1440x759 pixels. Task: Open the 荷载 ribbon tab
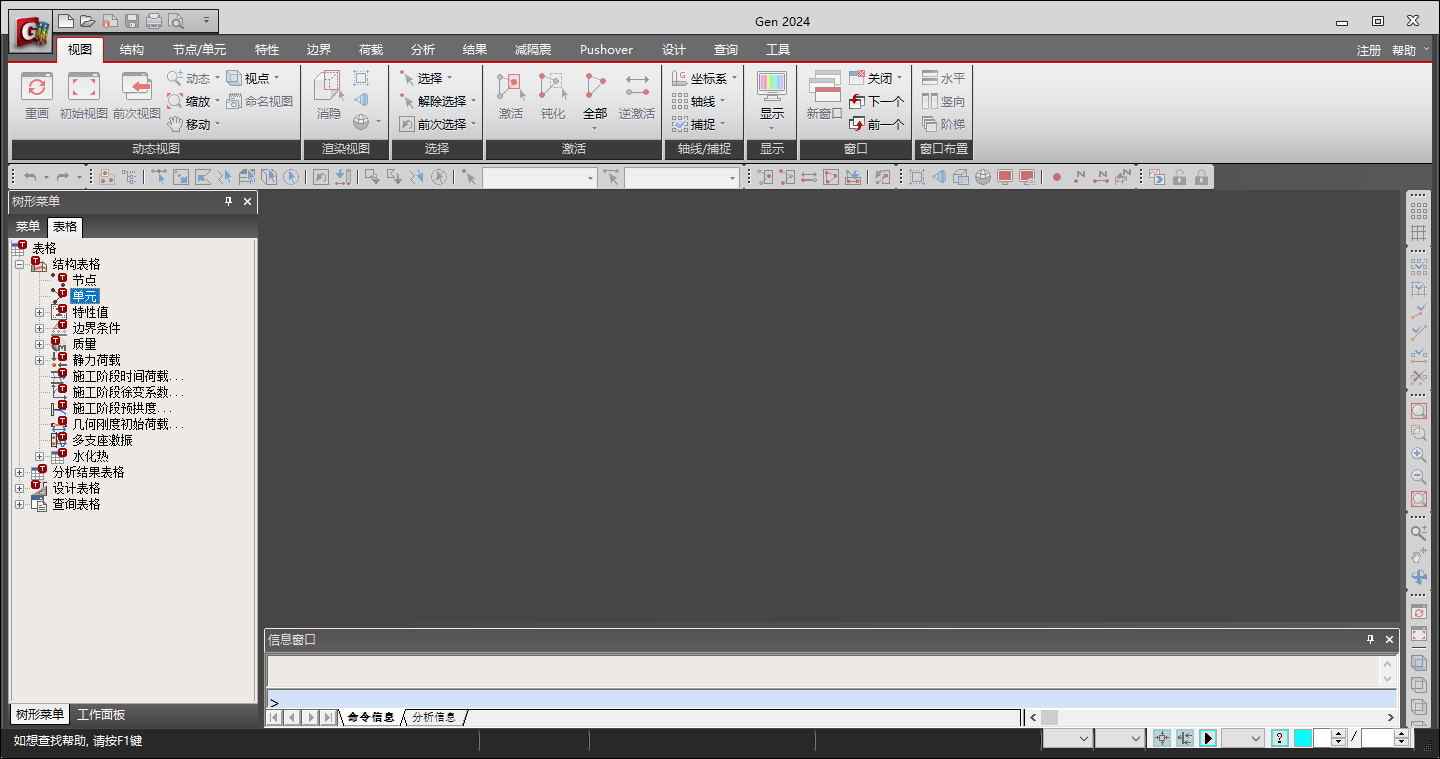point(371,49)
